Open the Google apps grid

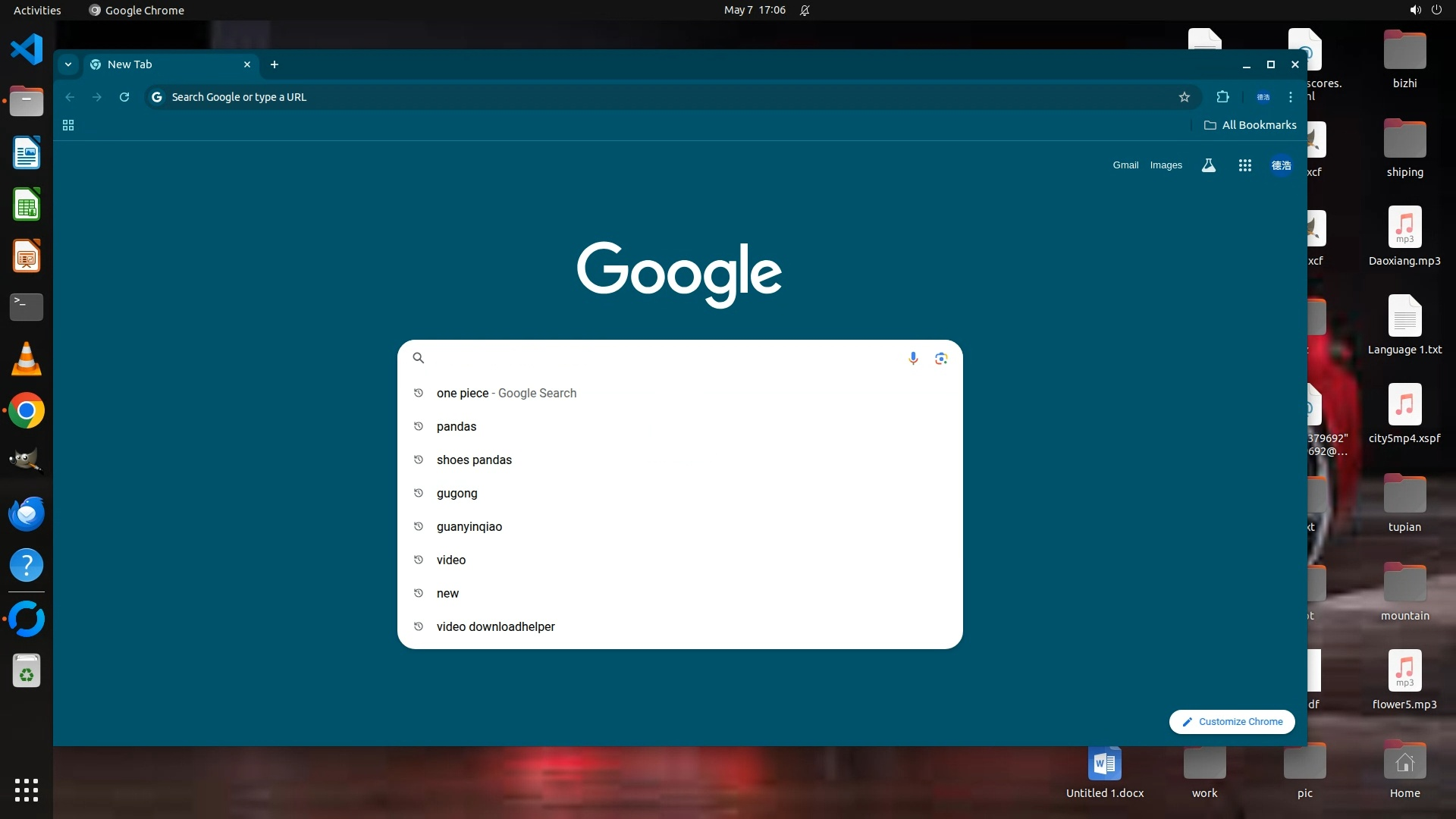click(1244, 165)
